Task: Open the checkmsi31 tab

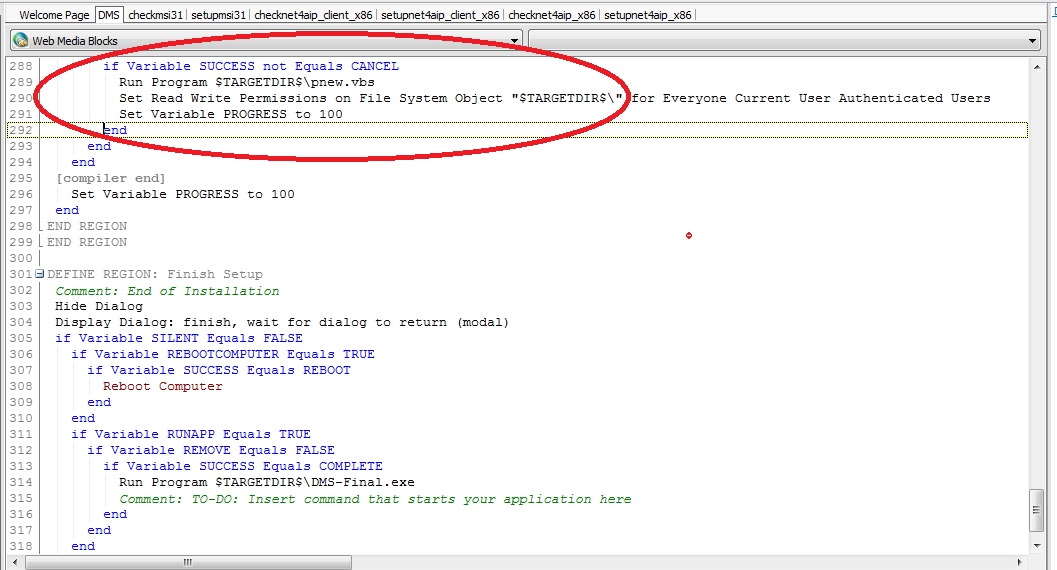Action: [155, 15]
